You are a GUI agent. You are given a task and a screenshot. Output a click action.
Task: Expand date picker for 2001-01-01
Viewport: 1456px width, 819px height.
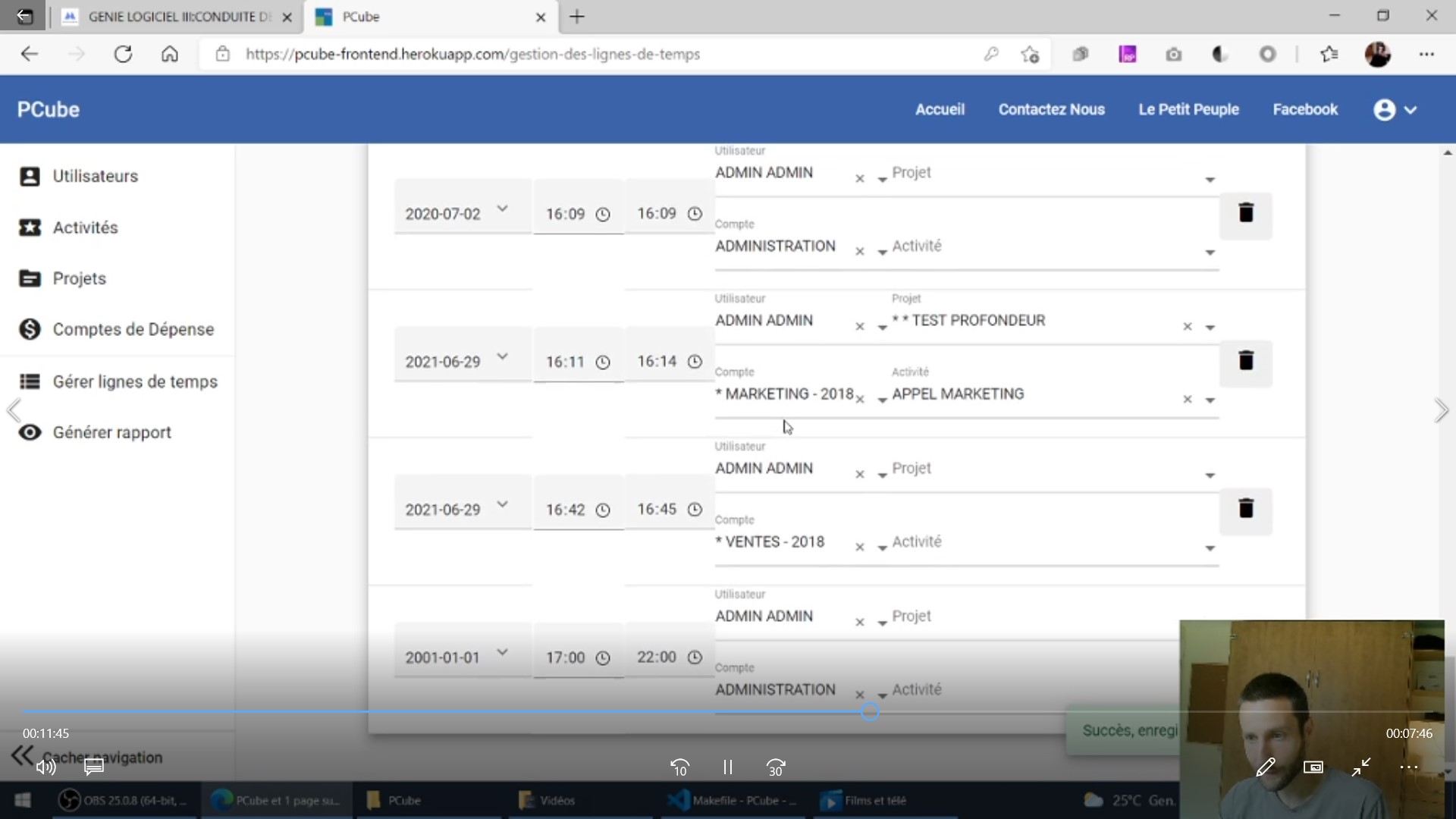click(x=502, y=652)
